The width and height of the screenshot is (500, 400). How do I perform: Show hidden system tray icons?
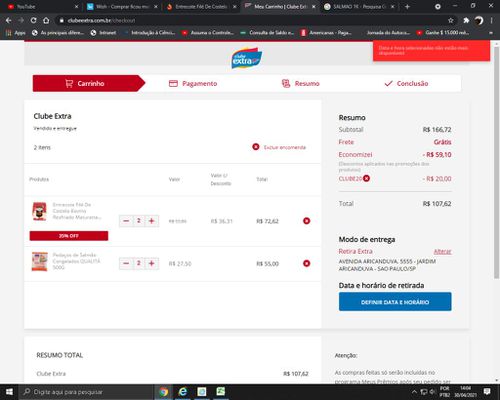(414, 392)
